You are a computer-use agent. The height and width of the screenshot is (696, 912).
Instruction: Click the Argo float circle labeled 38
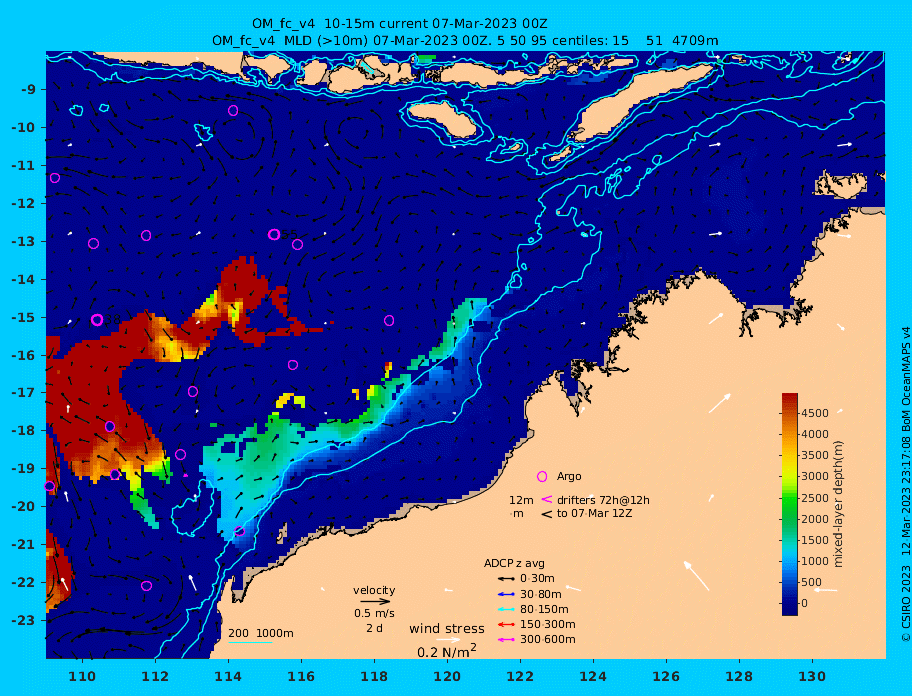(97, 320)
